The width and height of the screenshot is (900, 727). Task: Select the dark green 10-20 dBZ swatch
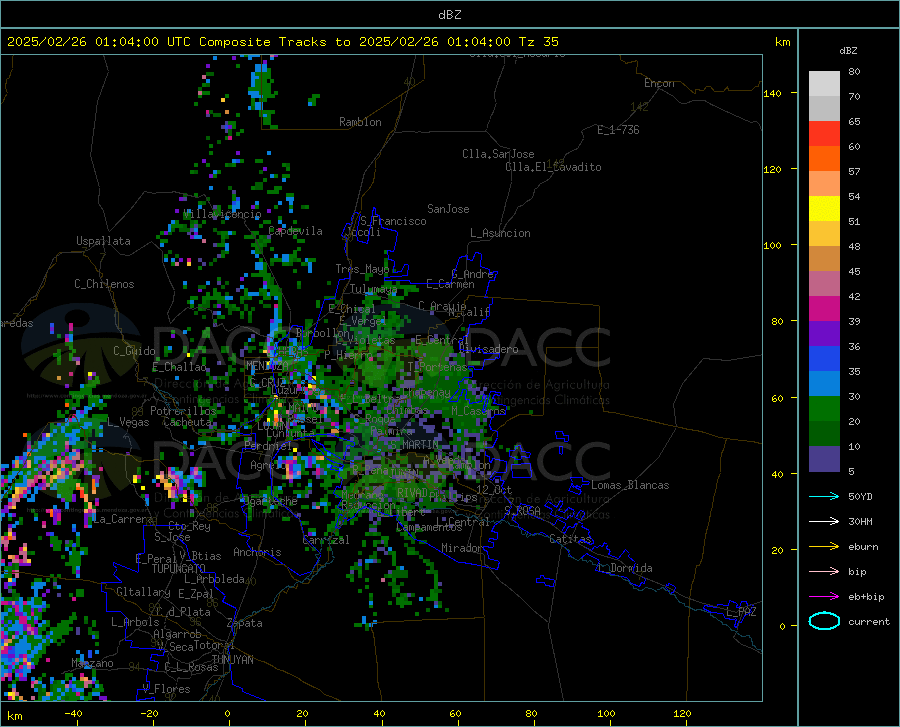click(824, 434)
